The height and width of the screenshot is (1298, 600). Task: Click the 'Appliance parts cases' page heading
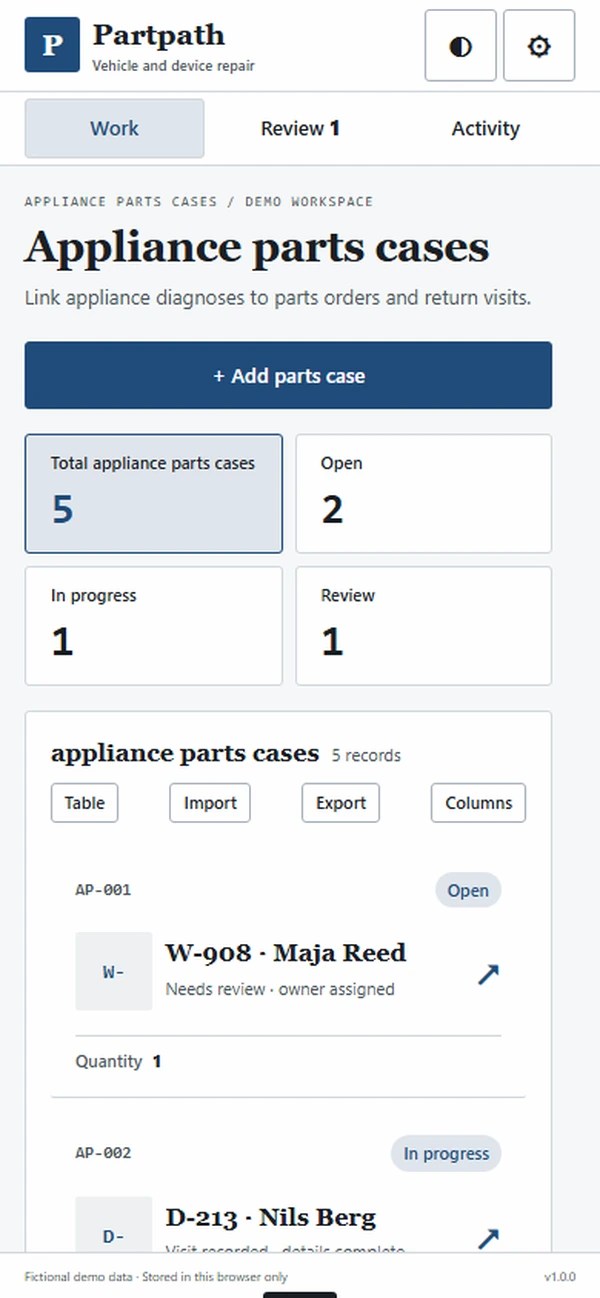tap(257, 247)
